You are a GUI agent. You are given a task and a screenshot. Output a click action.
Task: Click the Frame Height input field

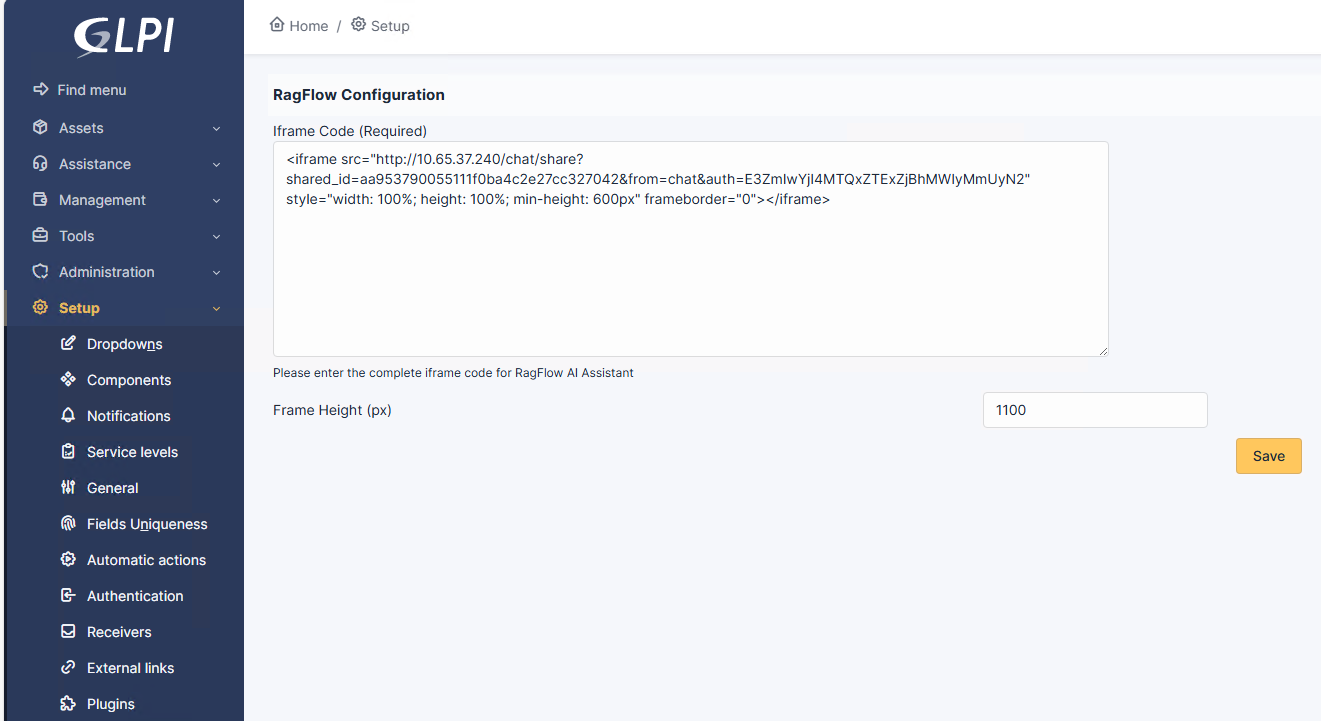pyautogui.click(x=1095, y=410)
